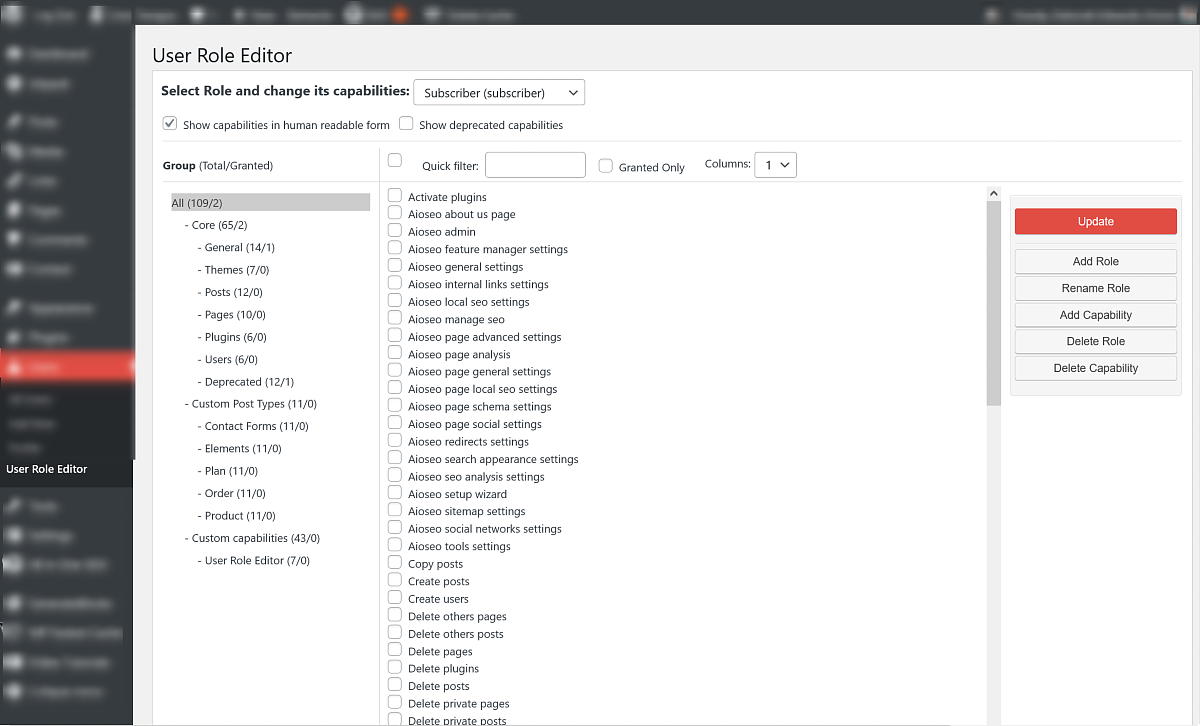Select the Deprecated (12/1) group
Image resolution: width=1200 pixels, height=726 pixels.
coord(249,382)
